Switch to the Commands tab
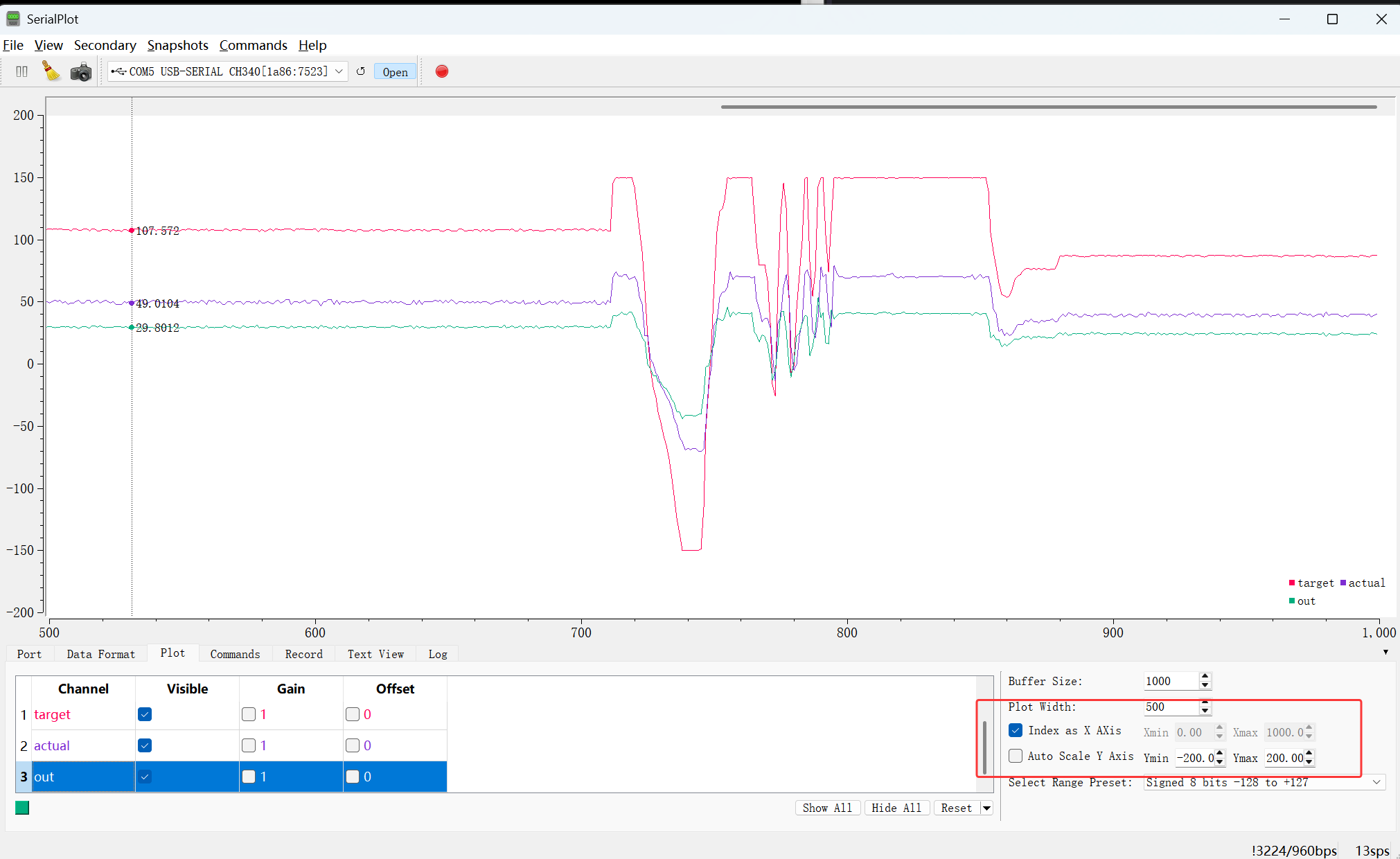The image size is (1400, 859). click(x=235, y=654)
